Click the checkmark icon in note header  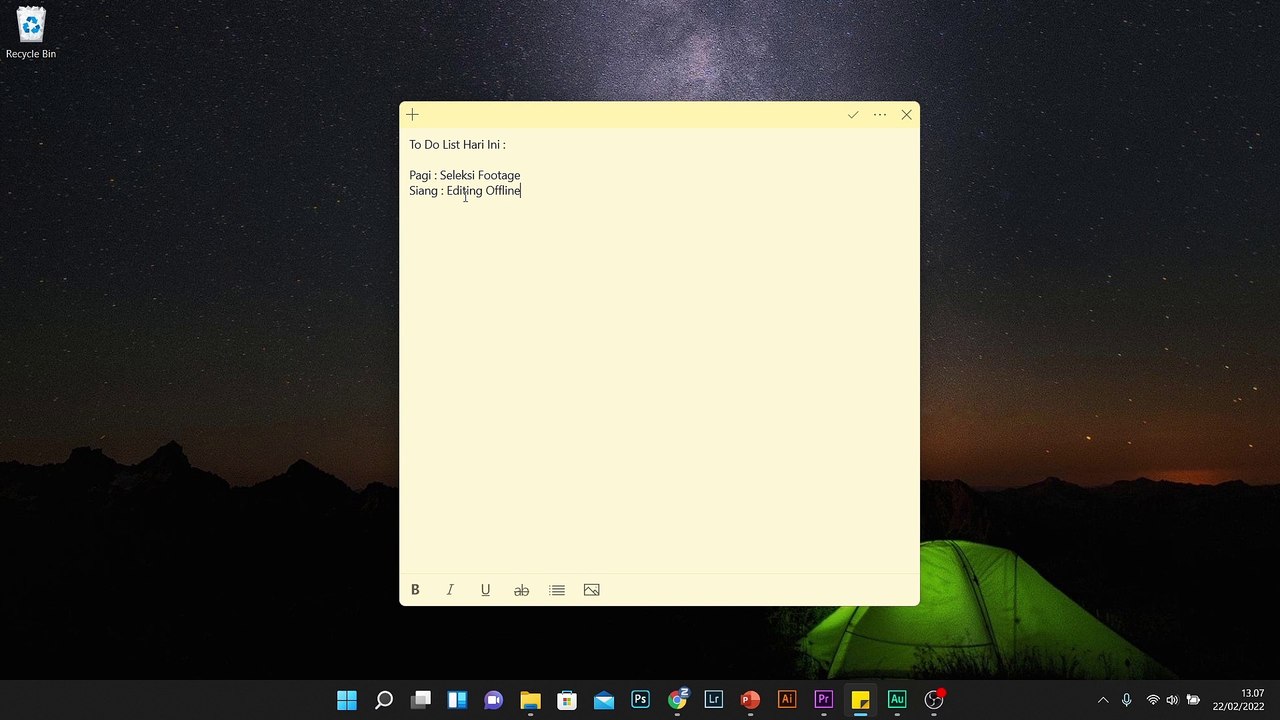pyautogui.click(x=853, y=115)
